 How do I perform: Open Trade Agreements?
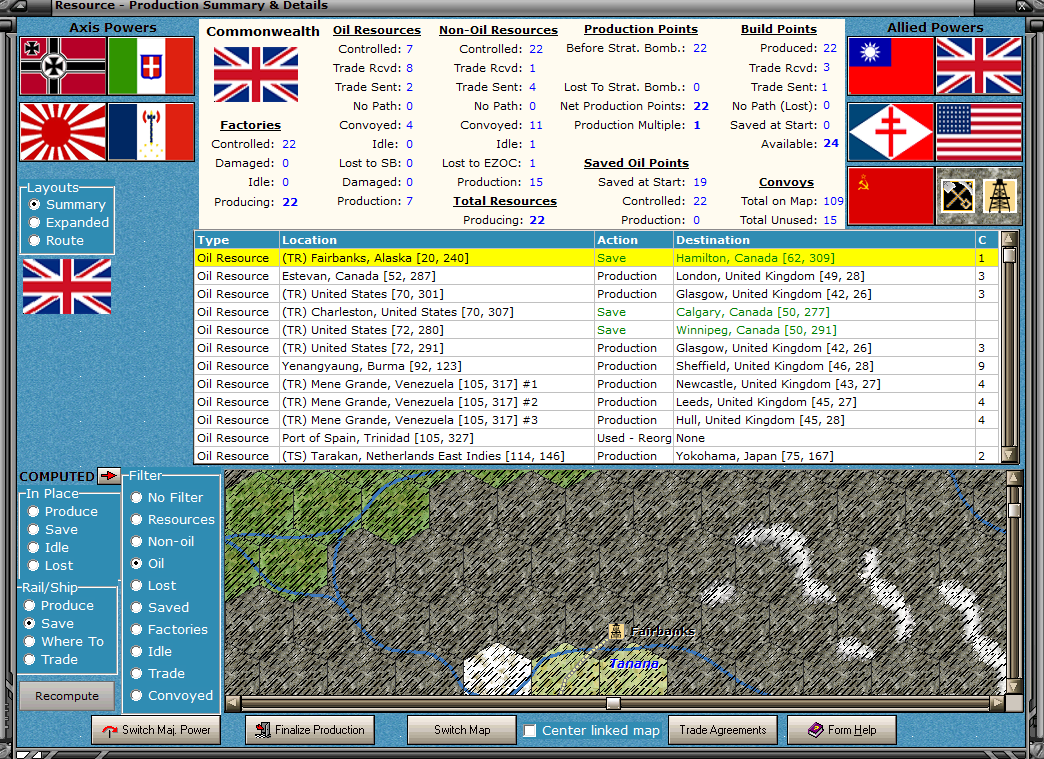(722, 730)
